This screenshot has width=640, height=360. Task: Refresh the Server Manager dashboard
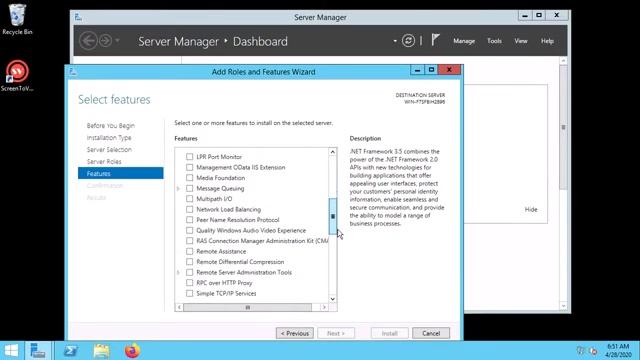click(x=408, y=40)
